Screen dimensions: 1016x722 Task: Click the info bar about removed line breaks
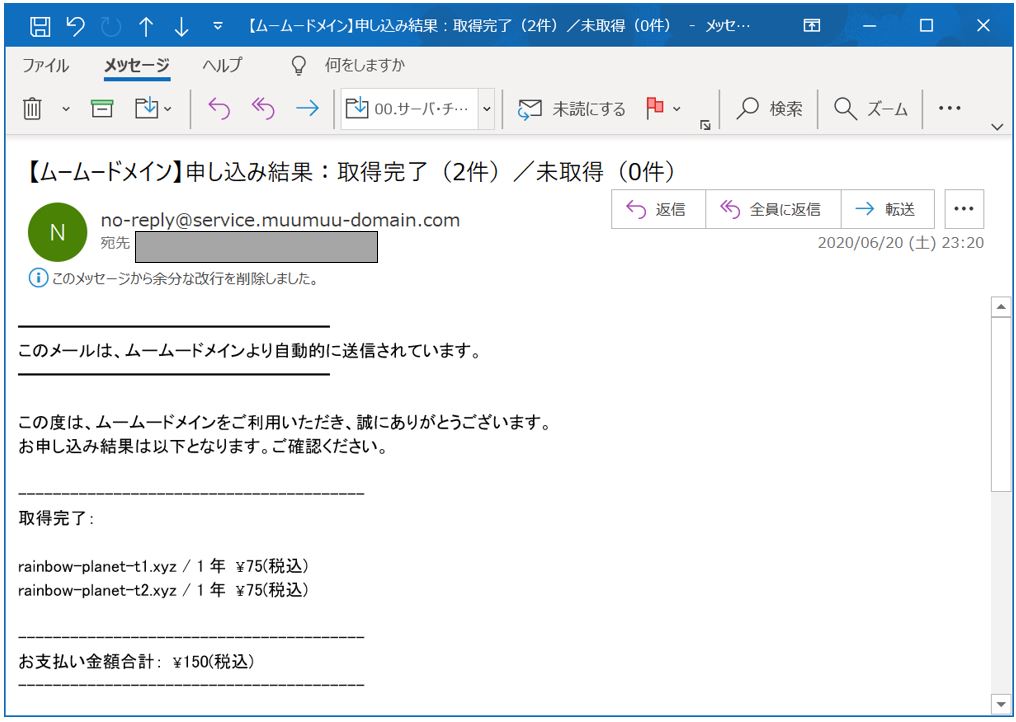click(x=173, y=279)
